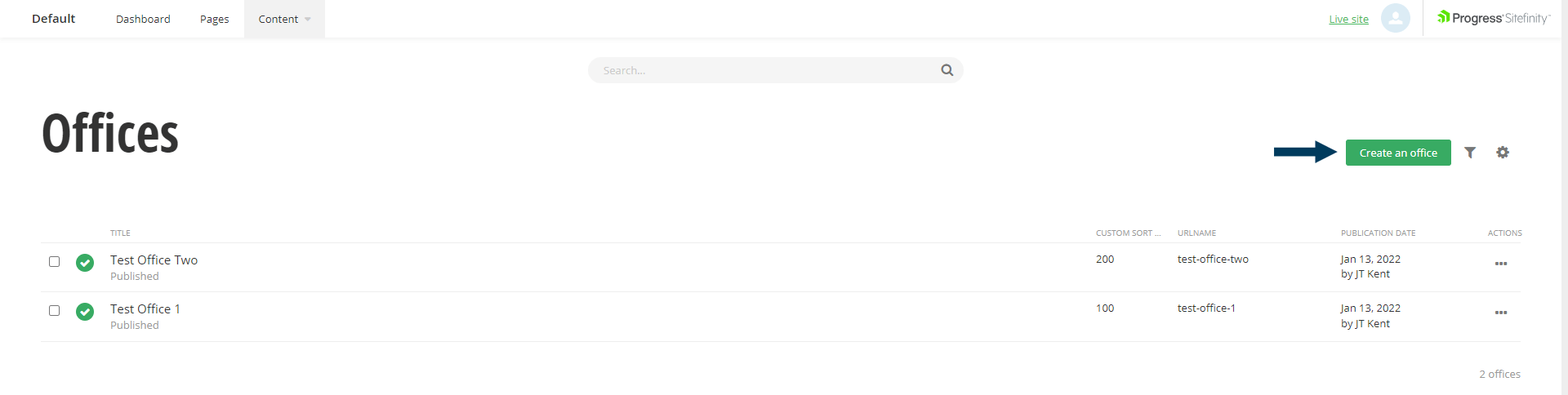Open the Live site link
This screenshot has width=1568, height=395.
(1348, 20)
